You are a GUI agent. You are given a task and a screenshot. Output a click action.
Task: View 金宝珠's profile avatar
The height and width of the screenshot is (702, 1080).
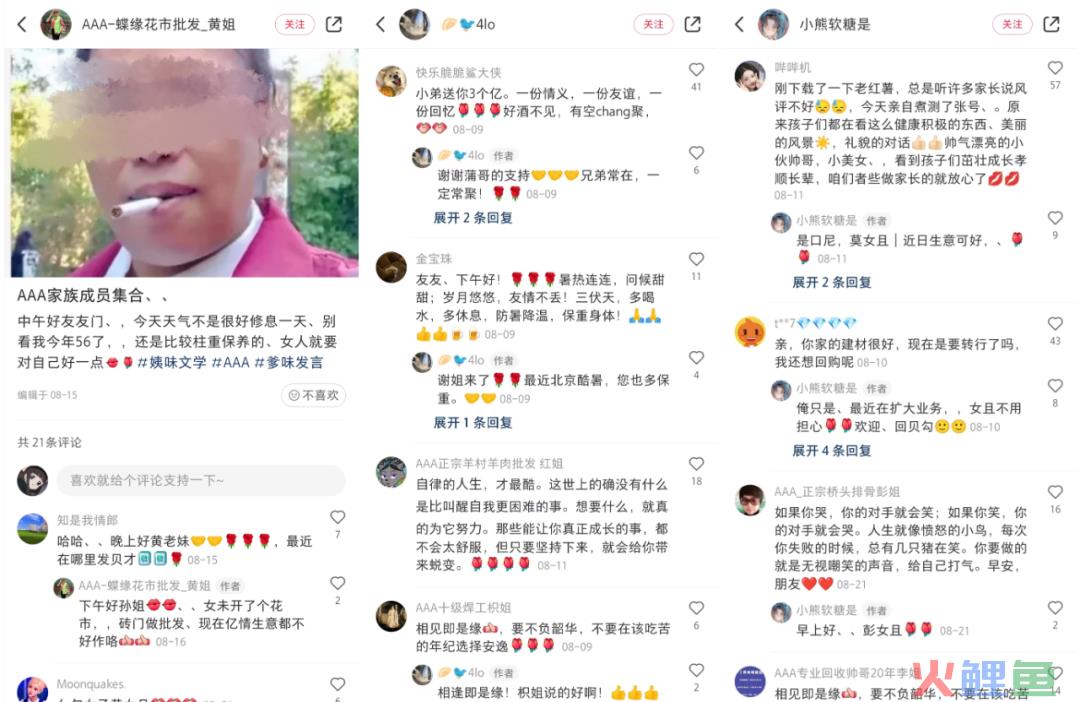[x=391, y=267]
